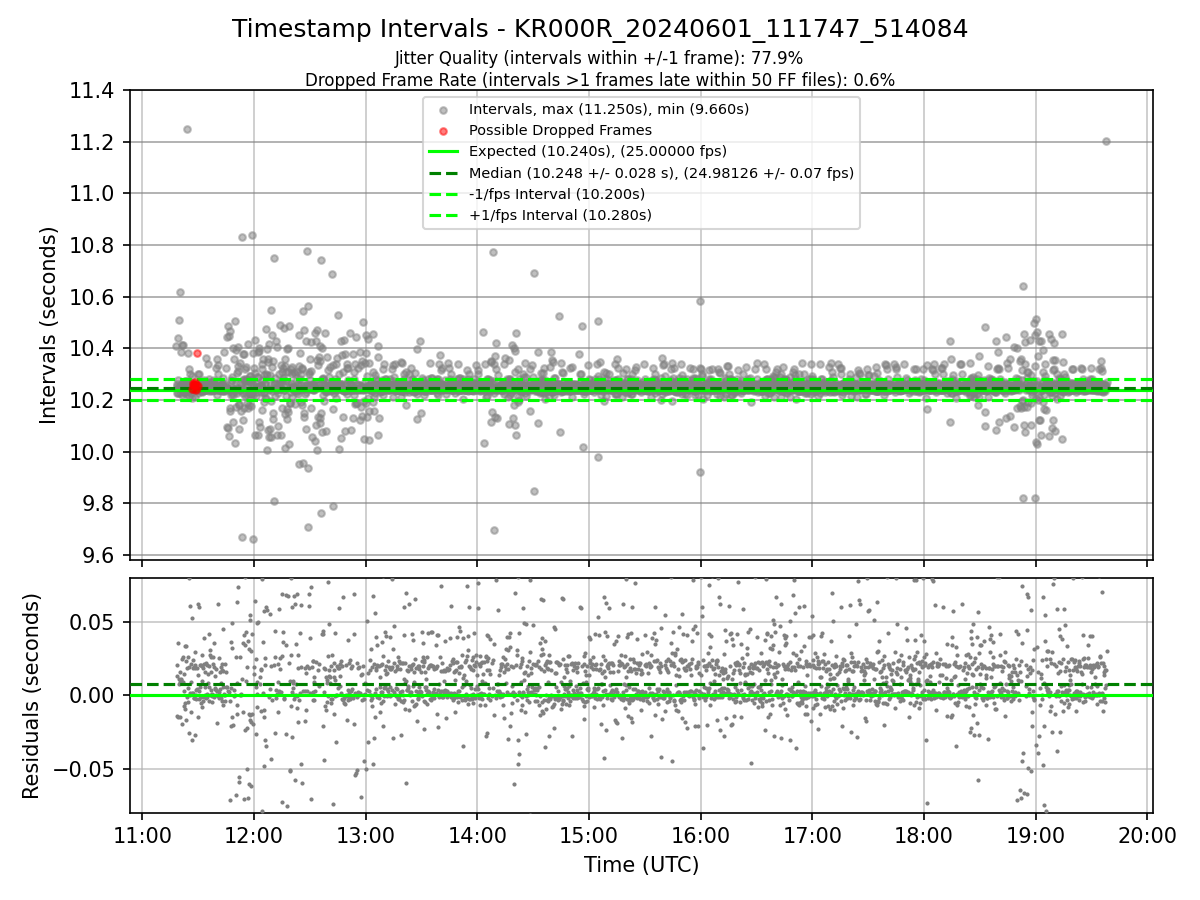1200x900 pixels.
Task: Click the 11.2 s outlier point after 19:30
Action: (x=1106, y=141)
